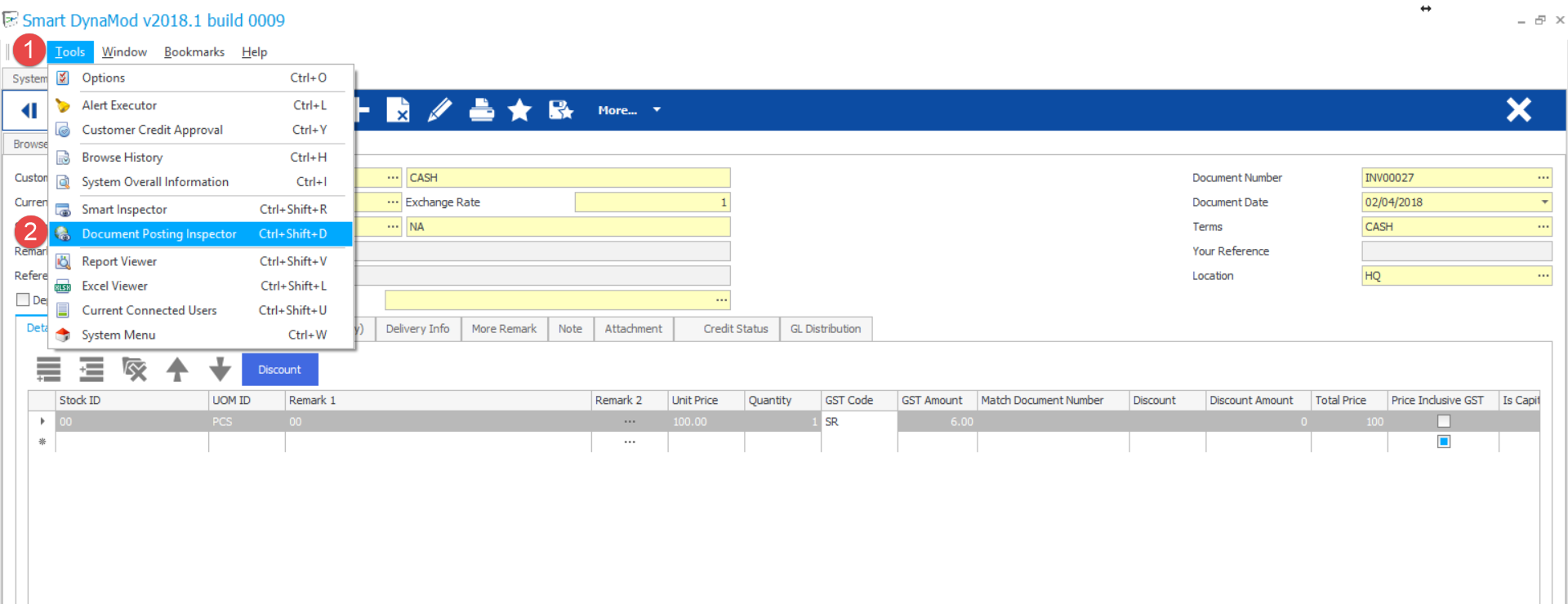Expand the first grid row indicator arrow
The height and width of the screenshot is (604, 1568).
click(42, 421)
